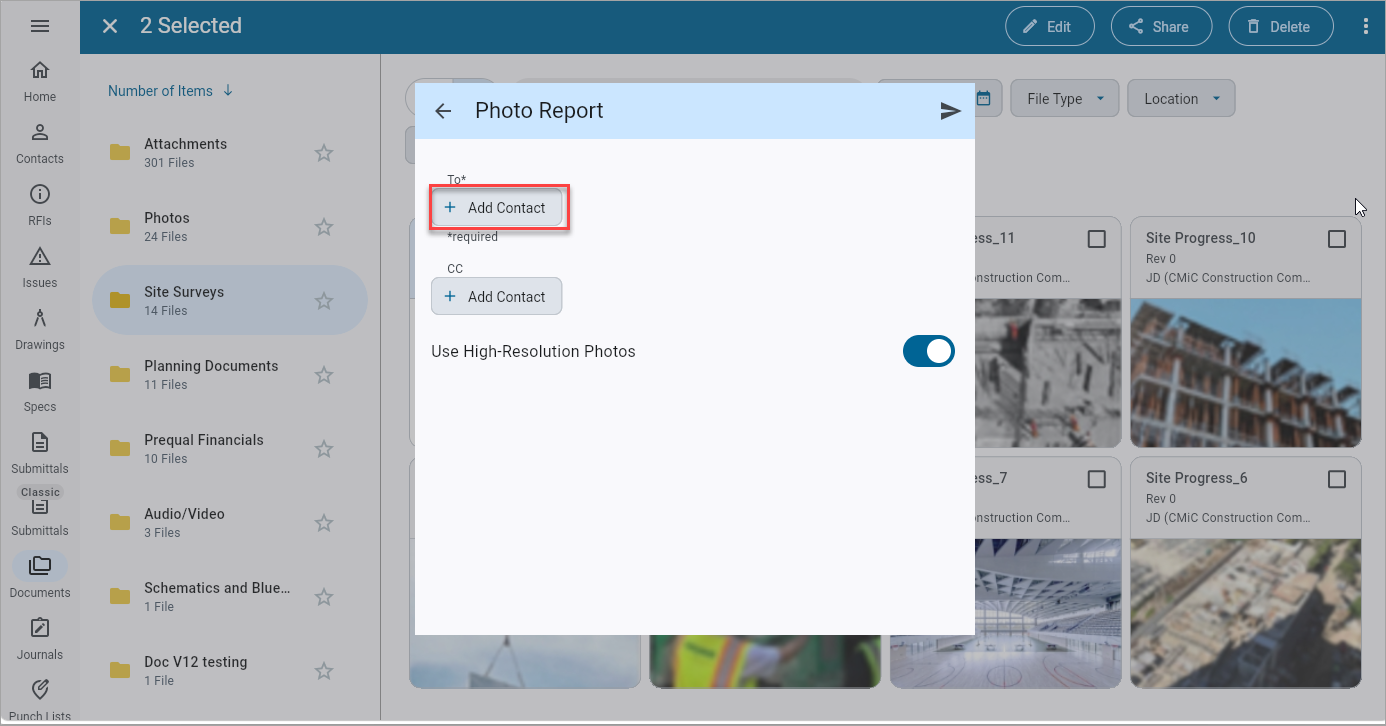Open Drawings from the sidebar
The image size is (1386, 726).
click(40, 330)
